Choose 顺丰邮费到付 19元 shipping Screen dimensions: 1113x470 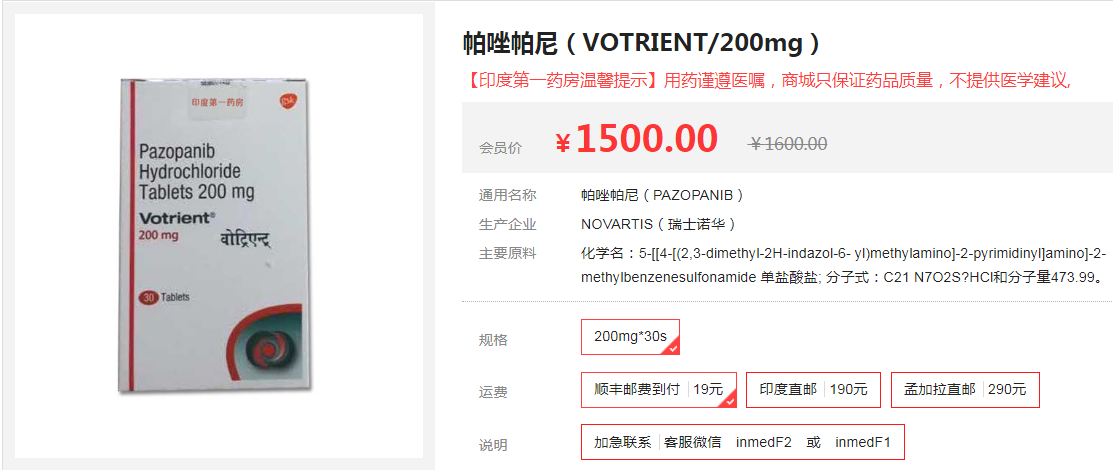point(657,389)
